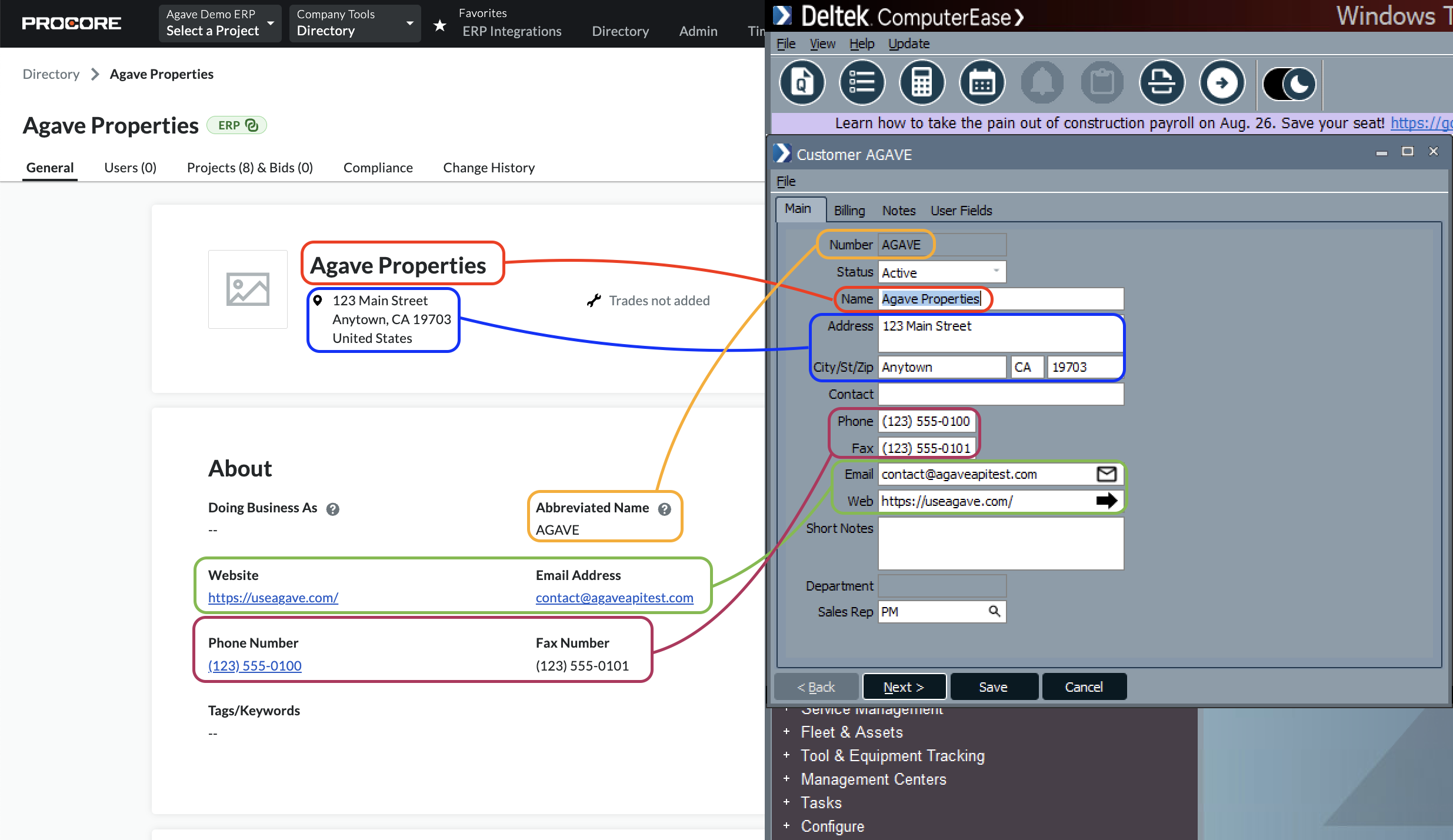1453x840 pixels.
Task: Click the location pin icon by address
Action: tap(318, 301)
